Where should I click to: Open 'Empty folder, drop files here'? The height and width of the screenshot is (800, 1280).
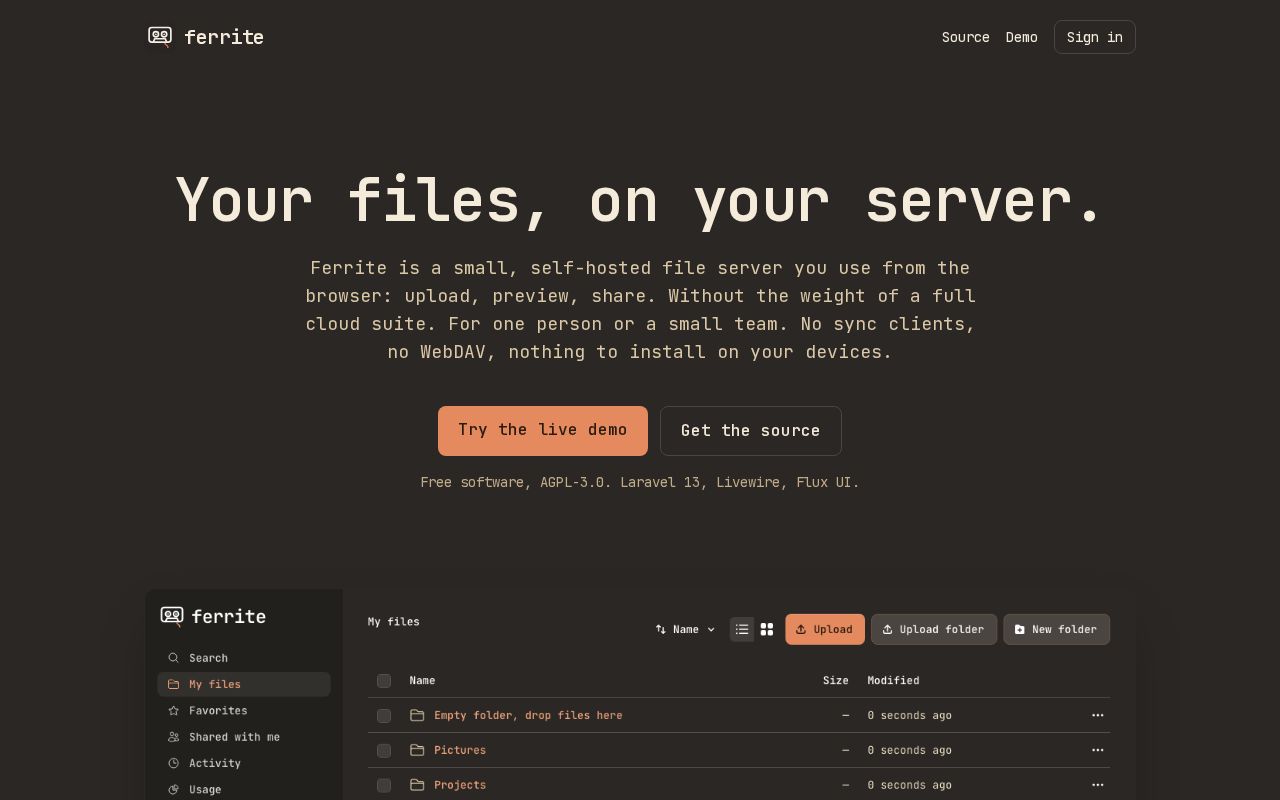click(528, 715)
